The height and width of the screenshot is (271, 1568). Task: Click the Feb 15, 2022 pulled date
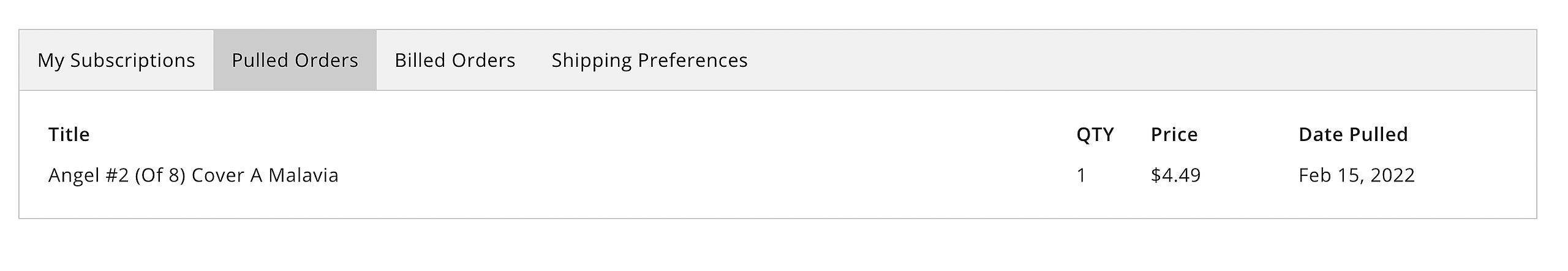(1356, 175)
